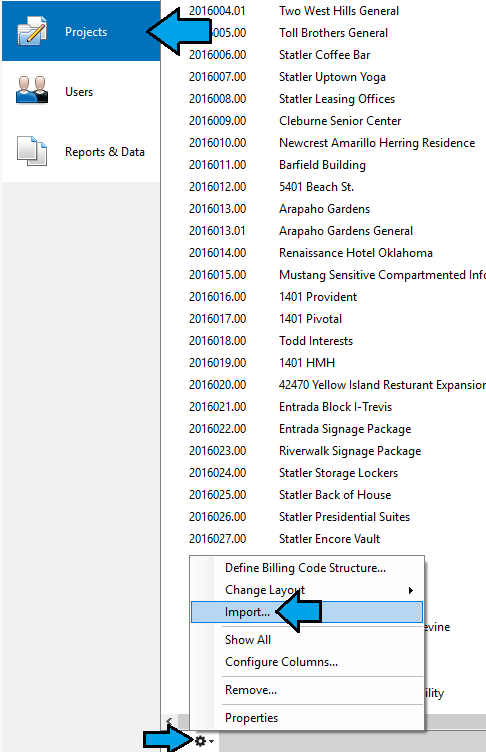Click the Projects notepad icon
Screen dimensions: 486x752
click(32, 31)
